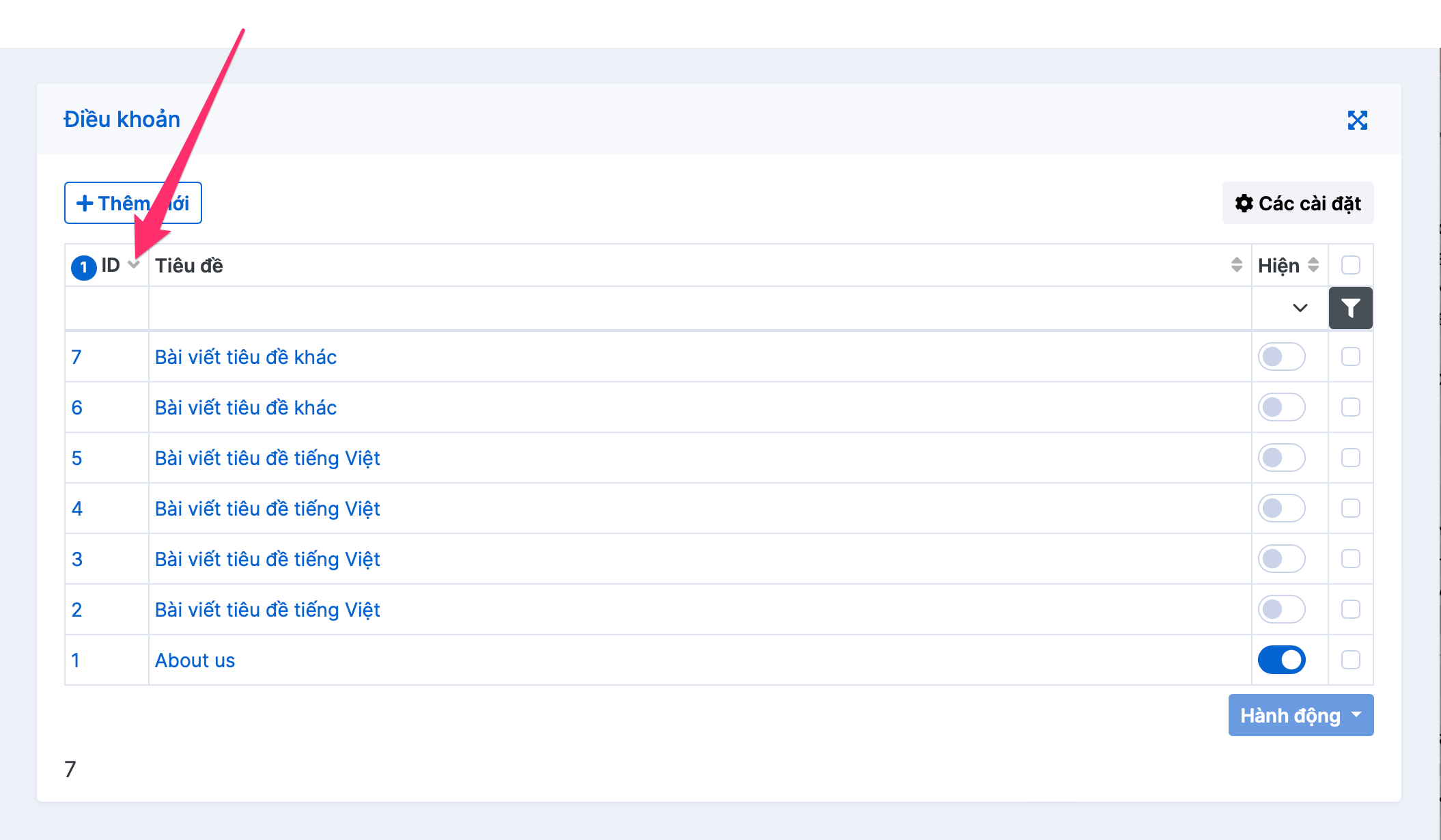Sort by the Hiện column arrows

1313,265
